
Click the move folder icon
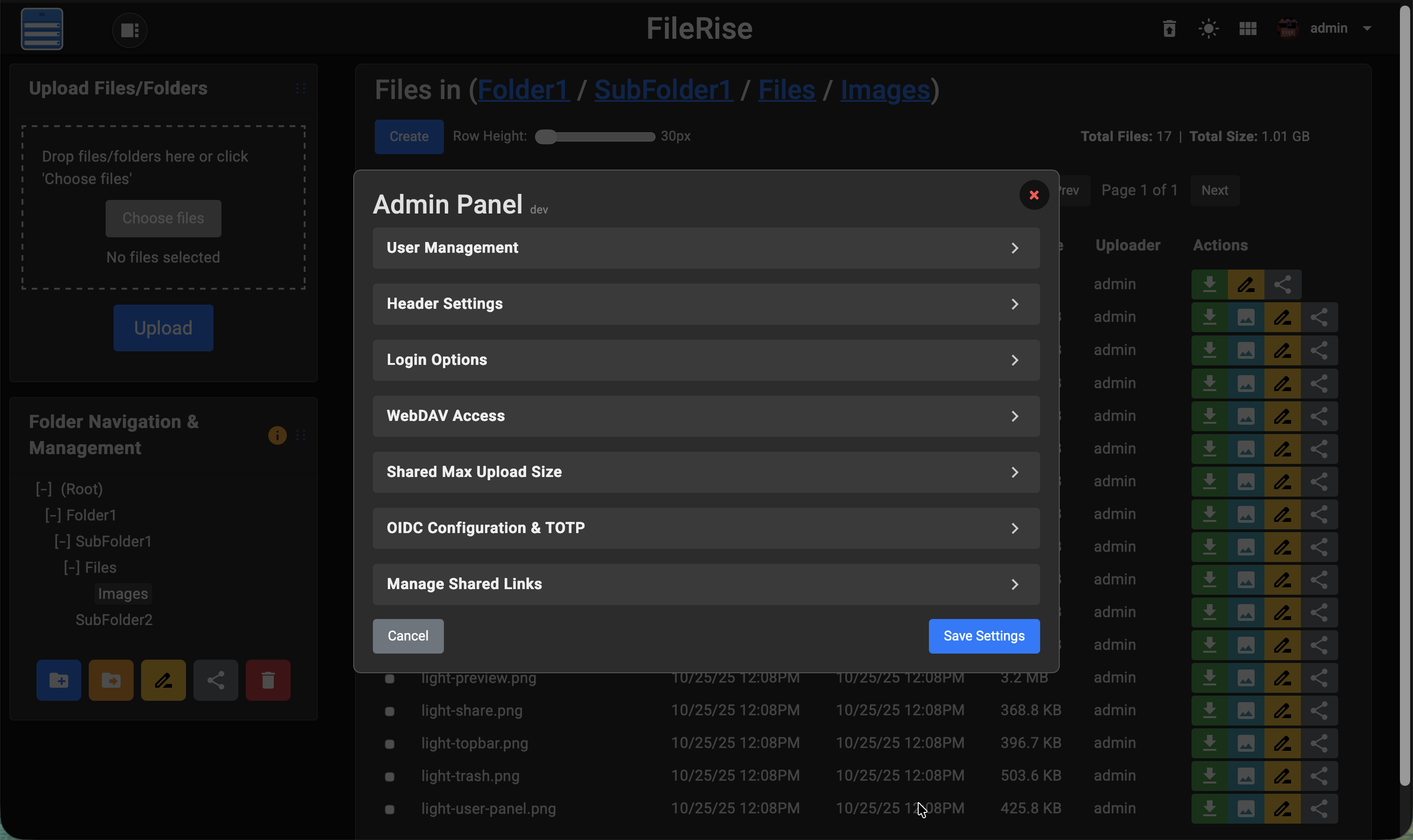(111, 680)
